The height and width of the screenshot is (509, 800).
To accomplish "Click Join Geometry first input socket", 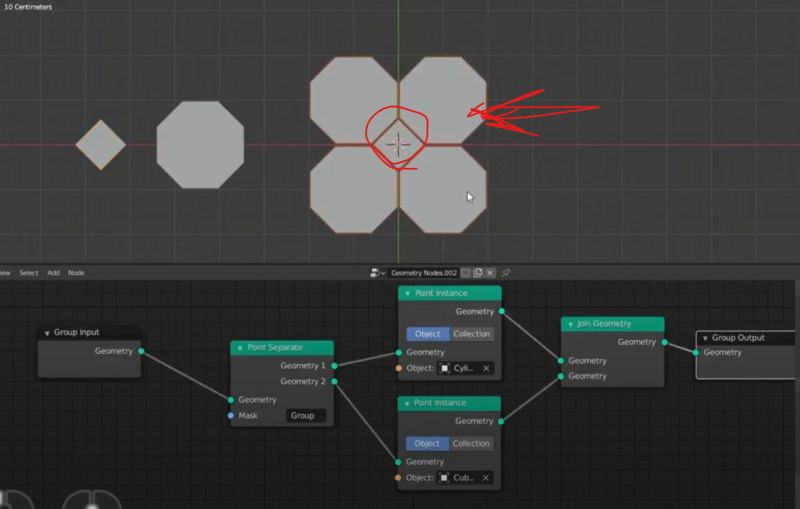I will pos(561,361).
